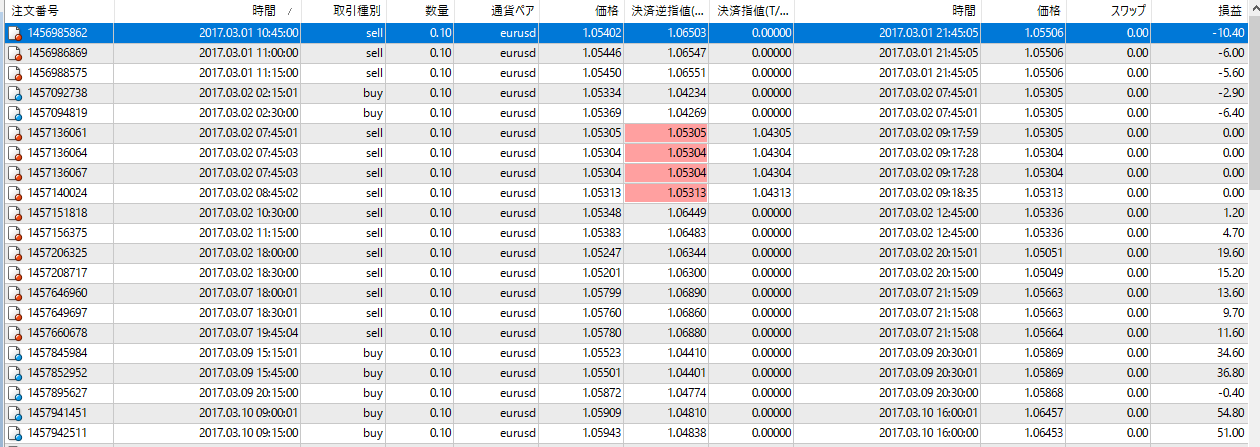Click the buy order icon for 1457092738

coord(14,93)
